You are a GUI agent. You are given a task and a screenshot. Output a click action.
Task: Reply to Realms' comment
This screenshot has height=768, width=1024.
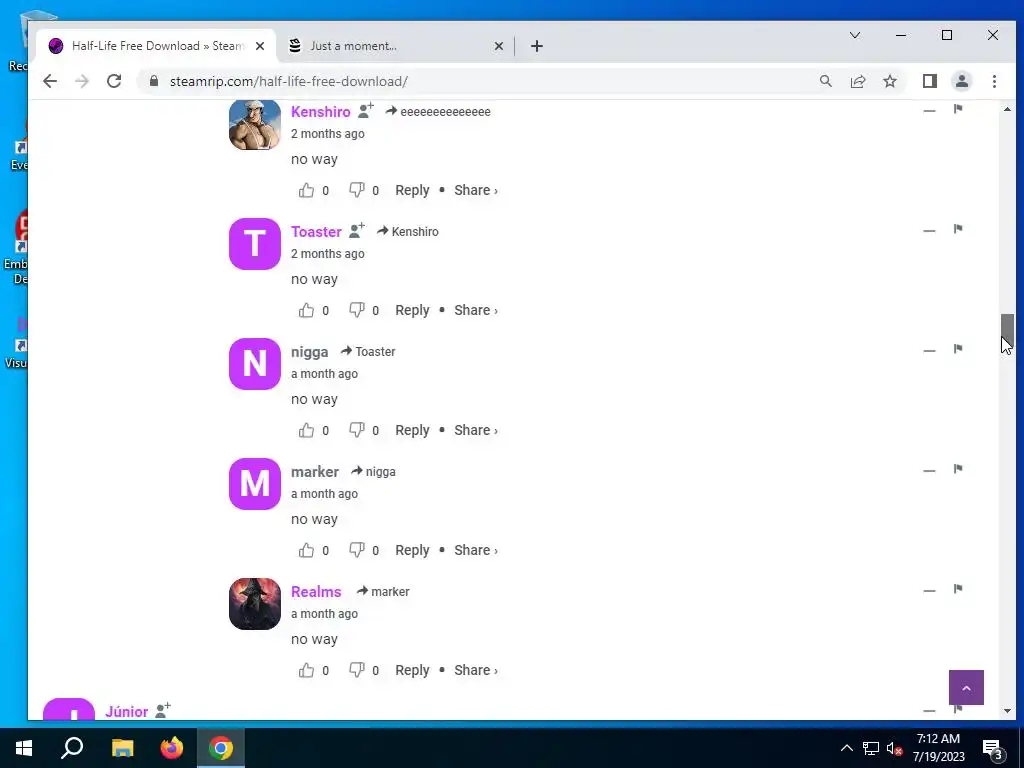pyautogui.click(x=412, y=671)
